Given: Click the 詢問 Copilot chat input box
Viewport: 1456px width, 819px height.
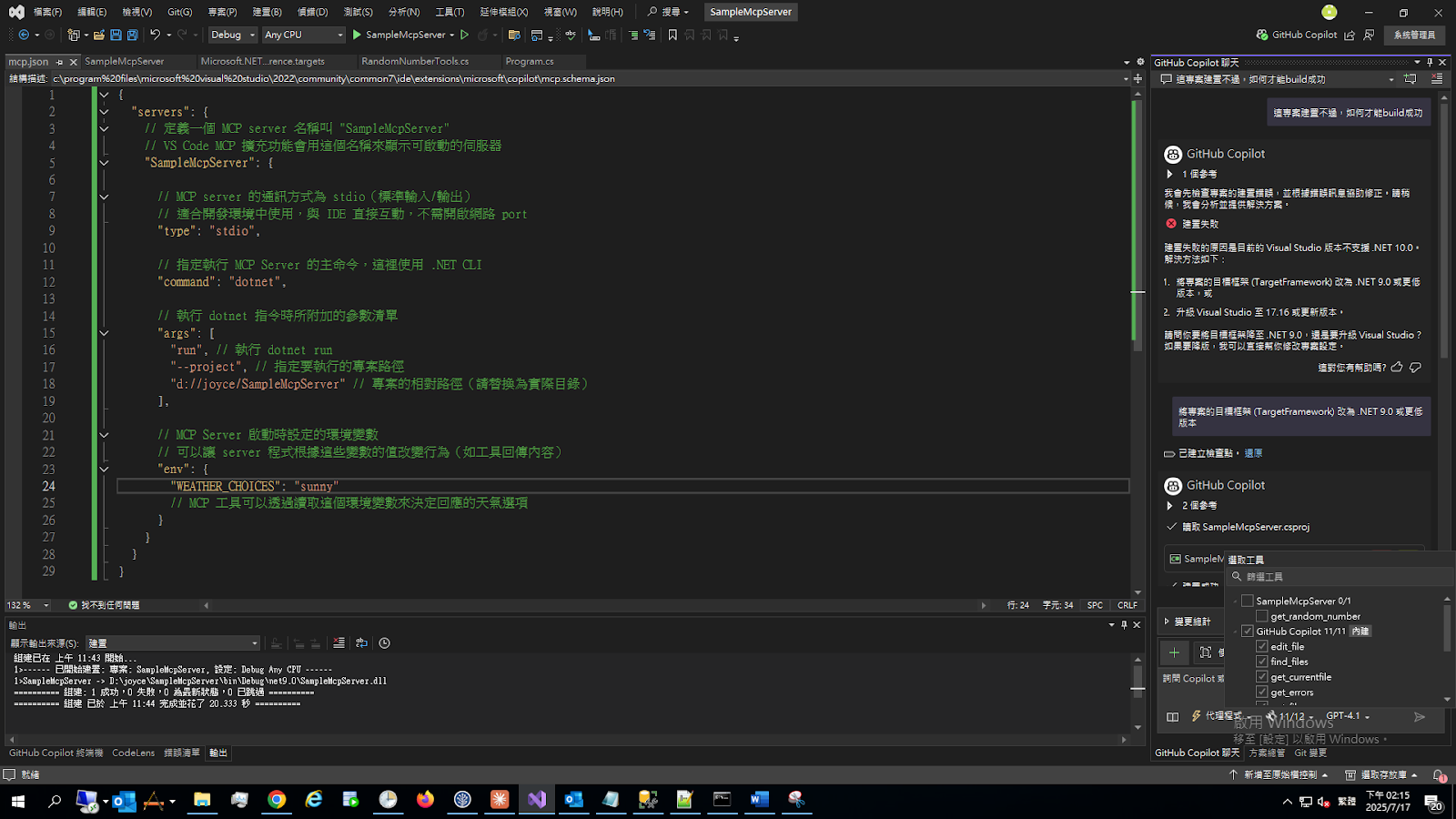Looking at the screenshot, I should pyautogui.click(x=1194, y=679).
